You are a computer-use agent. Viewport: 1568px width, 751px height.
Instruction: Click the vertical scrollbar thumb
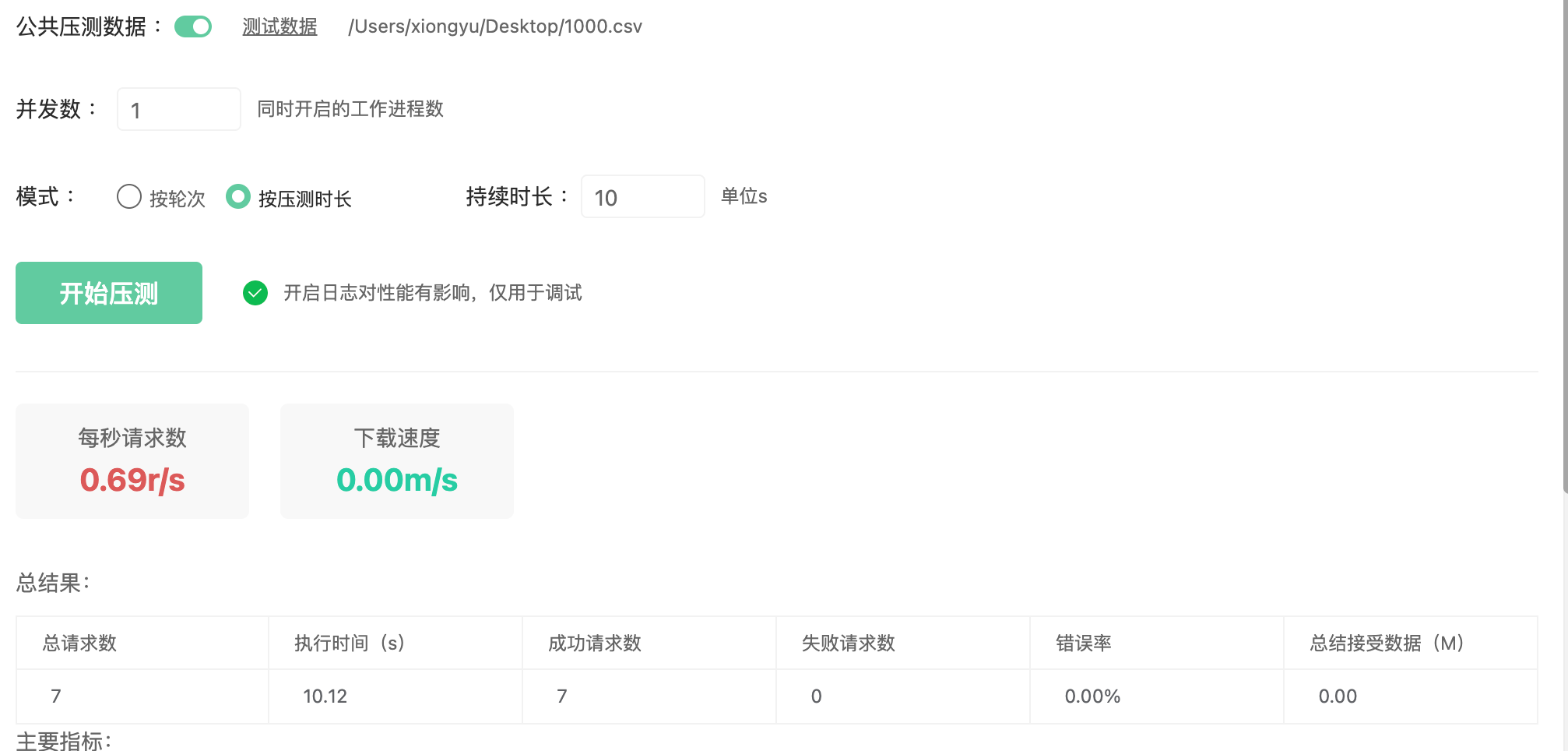click(1565, 246)
